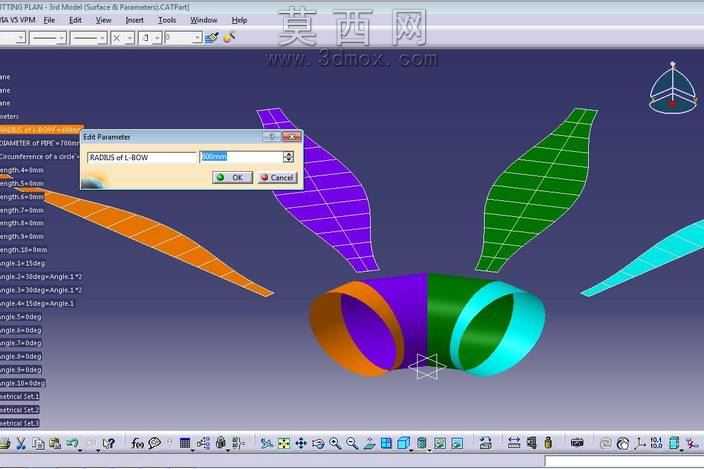Click the parameter value spinner arrows
This screenshot has width=704, height=469.
[289, 157]
